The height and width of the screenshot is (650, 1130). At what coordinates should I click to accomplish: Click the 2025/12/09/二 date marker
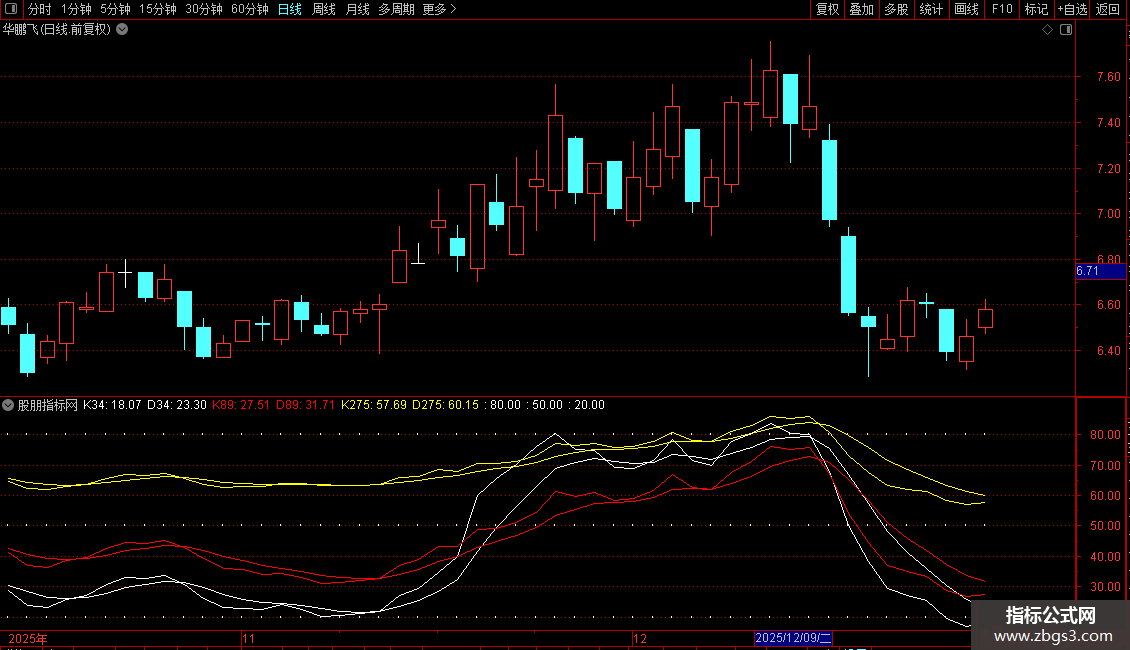coord(793,638)
